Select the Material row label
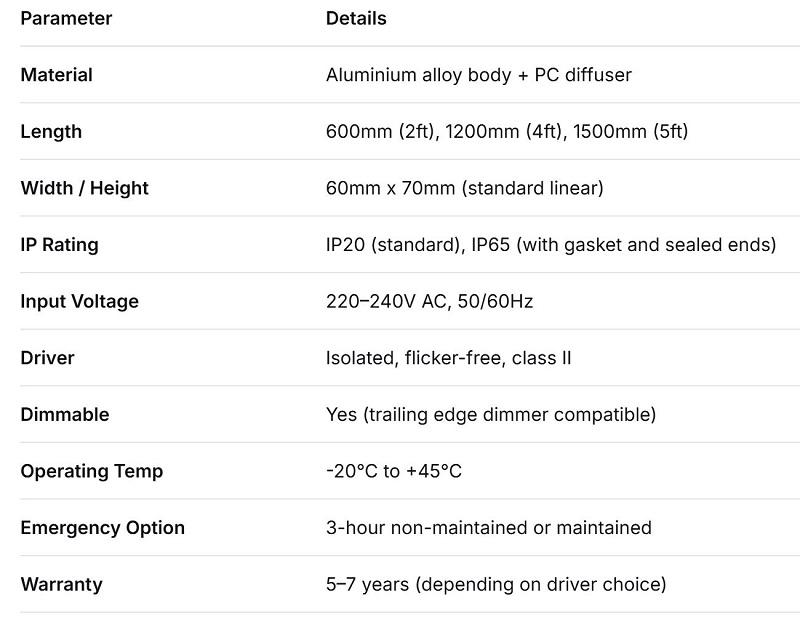Image resolution: width=800 pixels, height=619 pixels. coord(56,75)
